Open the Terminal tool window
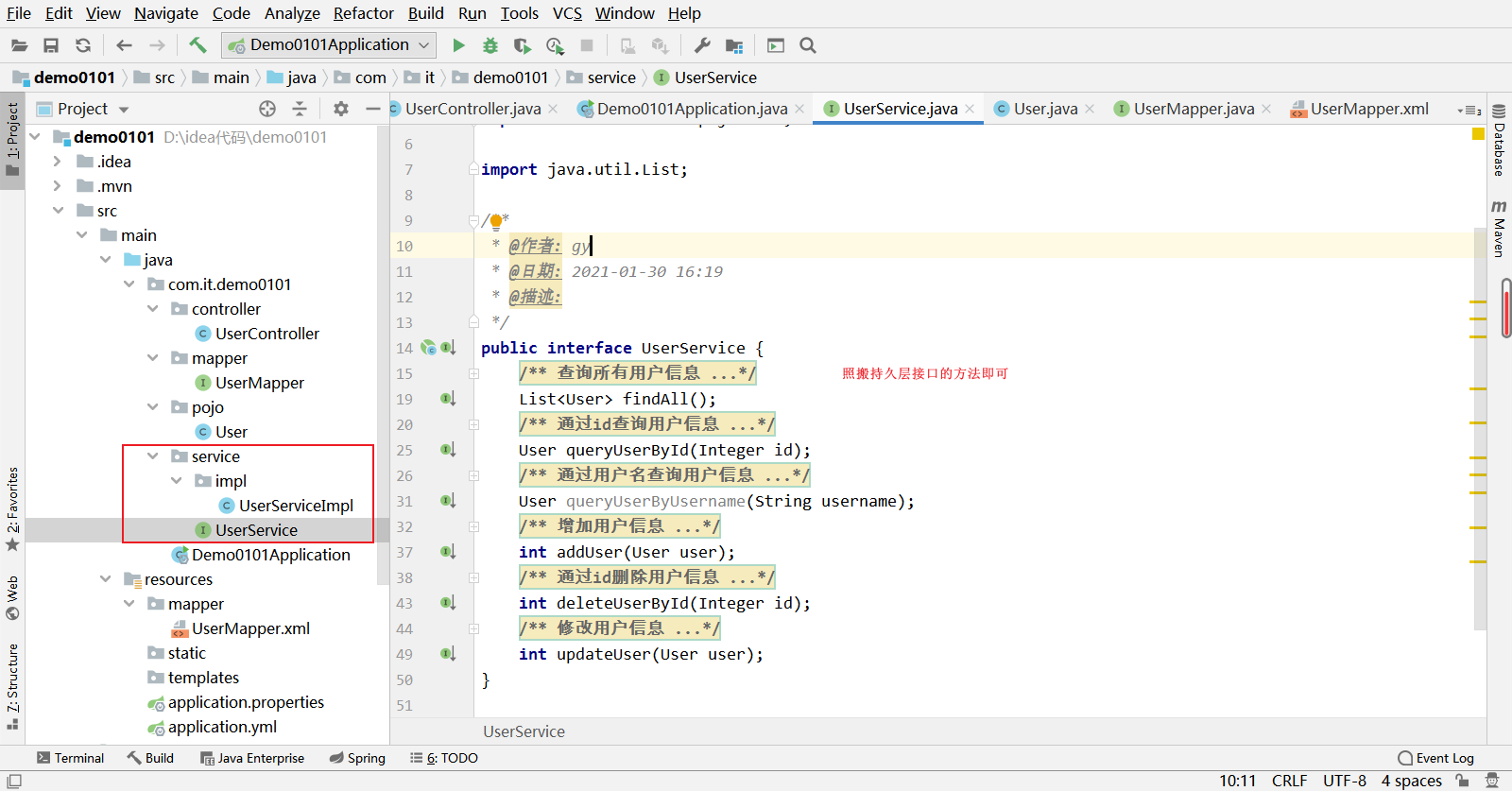 71,758
